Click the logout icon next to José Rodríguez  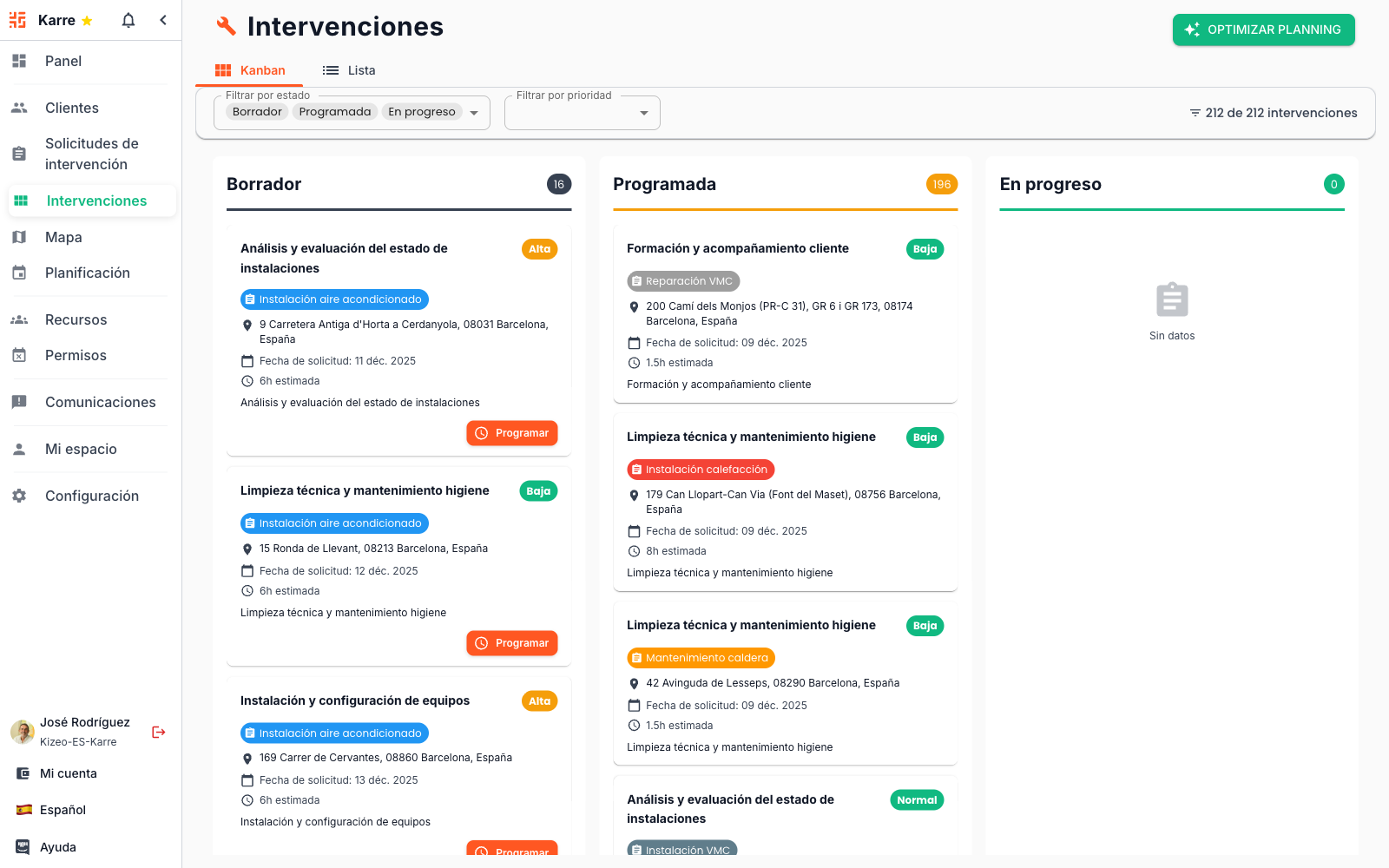[x=158, y=731]
